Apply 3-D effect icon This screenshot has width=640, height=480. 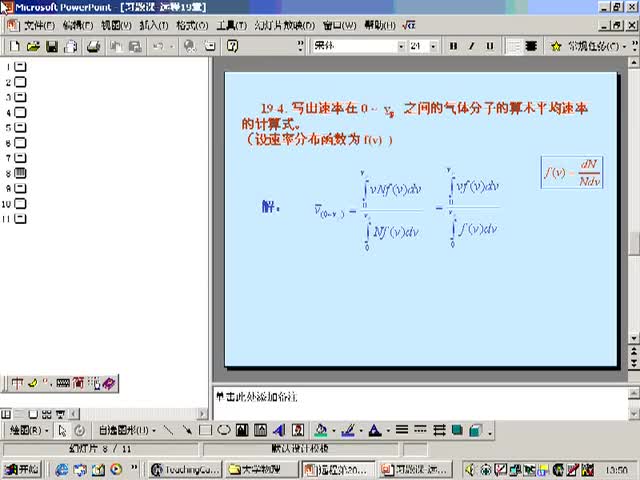pos(475,430)
